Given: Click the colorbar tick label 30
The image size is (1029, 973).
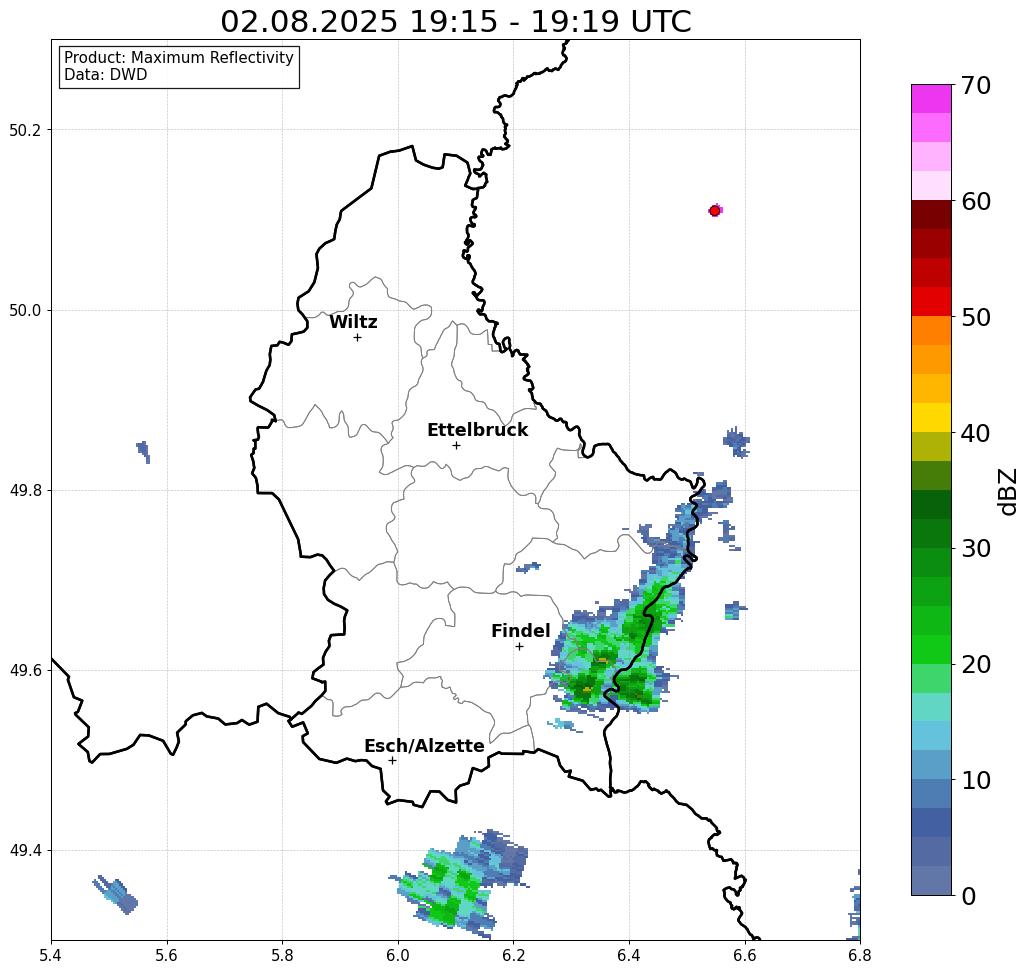Looking at the screenshot, I should [x=976, y=548].
